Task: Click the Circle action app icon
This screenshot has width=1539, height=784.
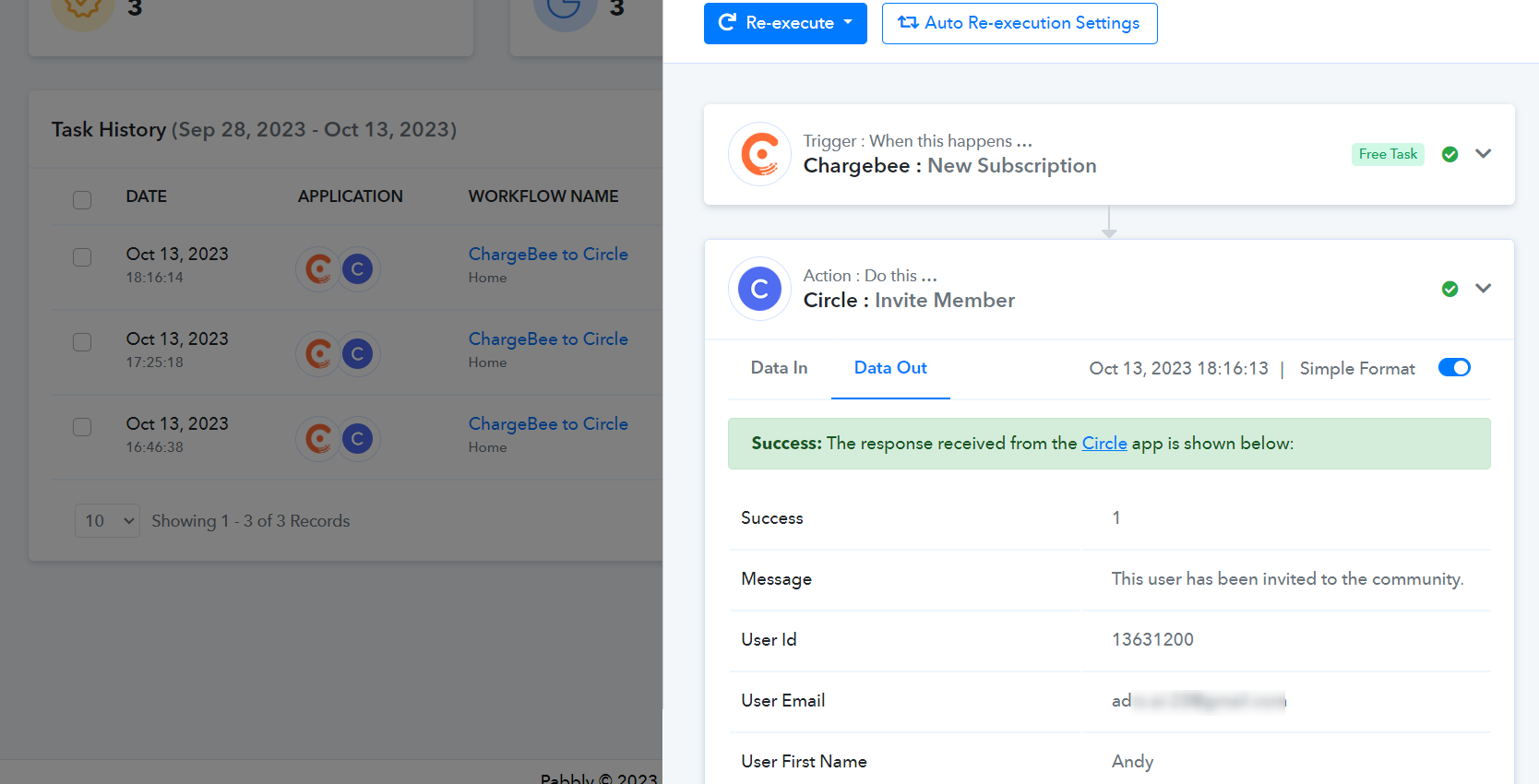Action: pos(759,289)
